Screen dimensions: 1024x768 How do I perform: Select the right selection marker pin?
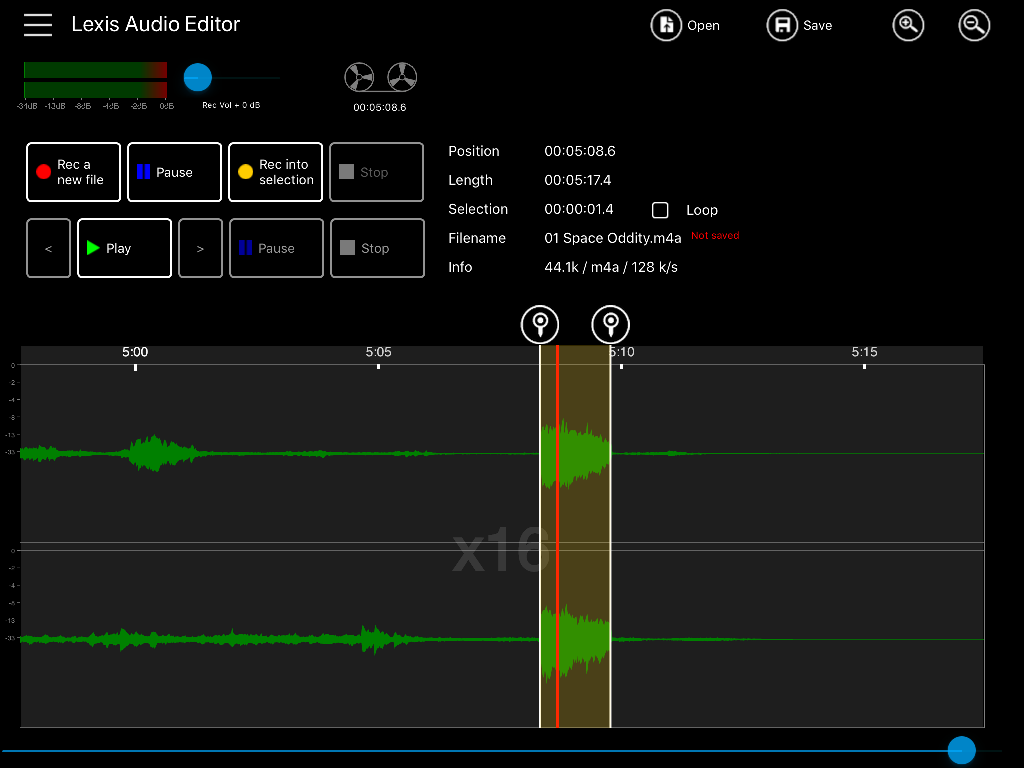(611, 324)
